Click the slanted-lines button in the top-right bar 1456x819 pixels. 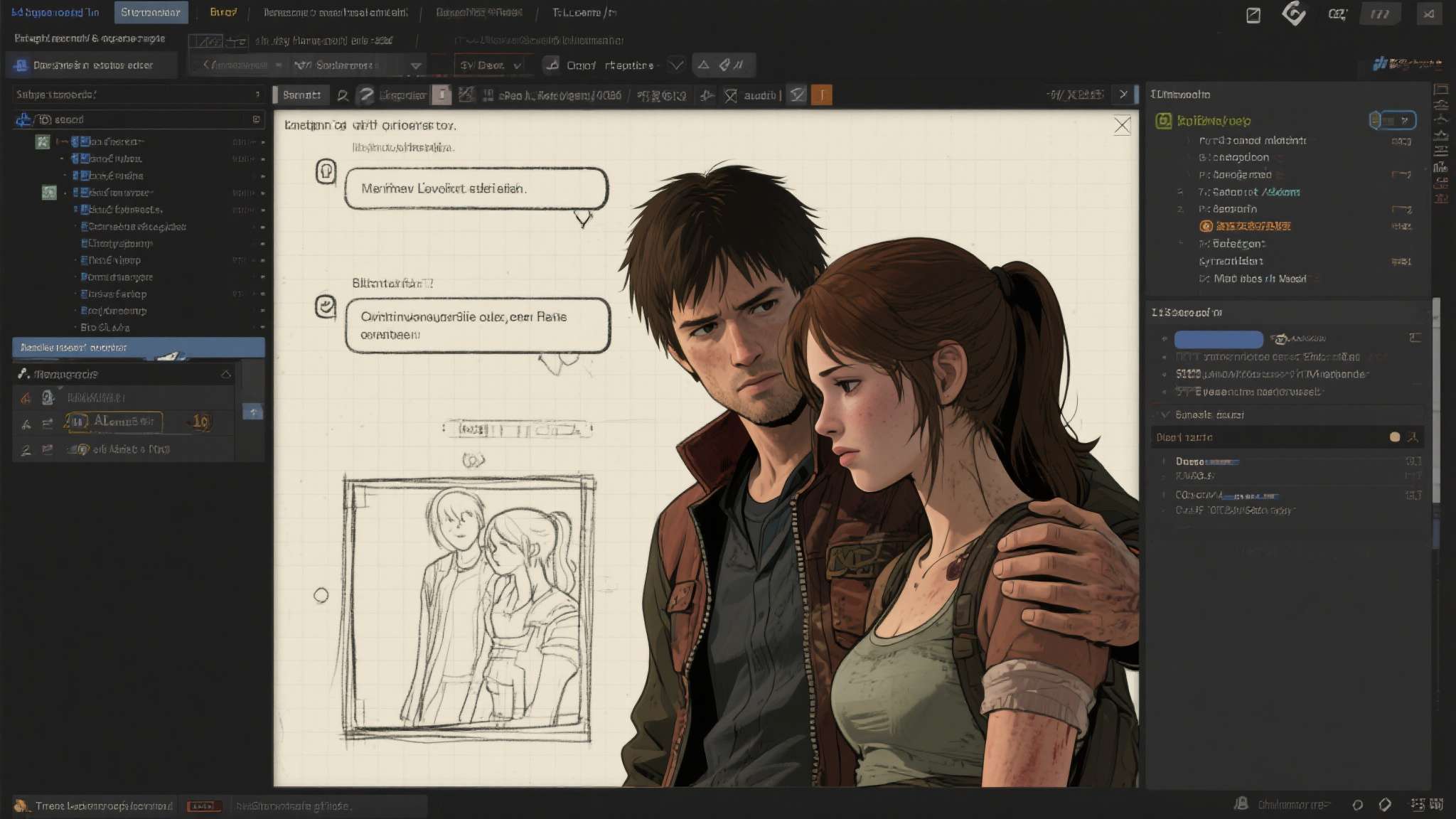(1380, 14)
